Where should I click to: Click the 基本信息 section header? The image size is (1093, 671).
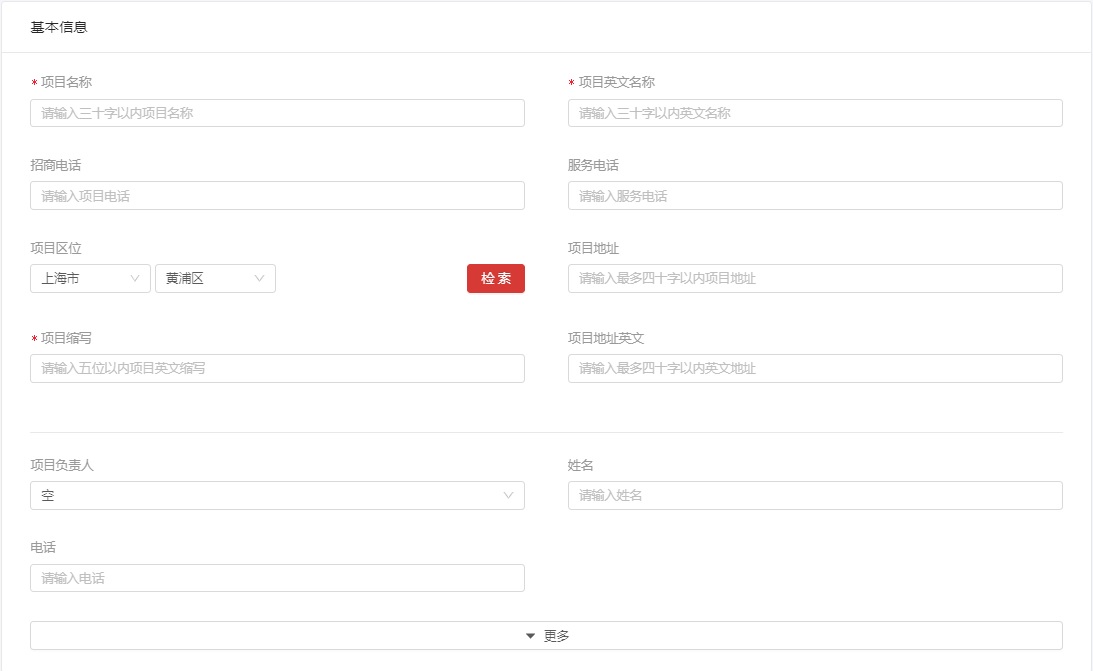point(59,28)
